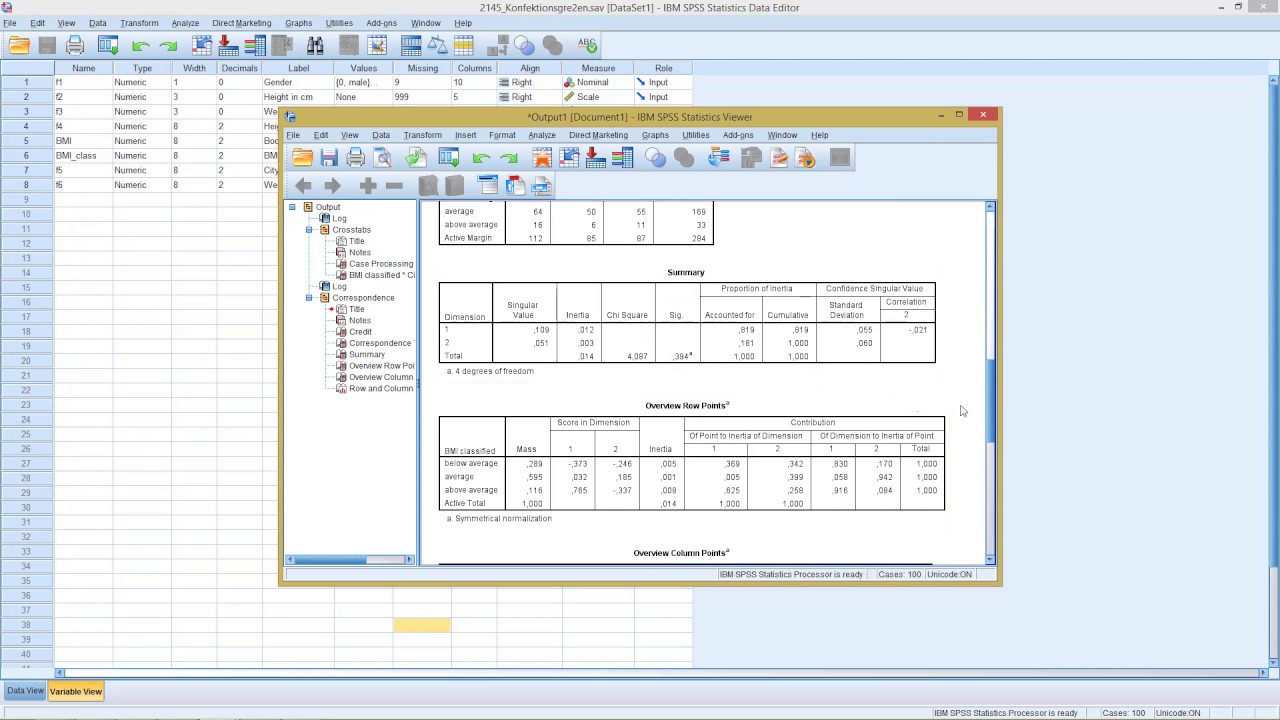The height and width of the screenshot is (720, 1280).
Task: Click the Label cell 'Height in cm'
Action: 298,97
